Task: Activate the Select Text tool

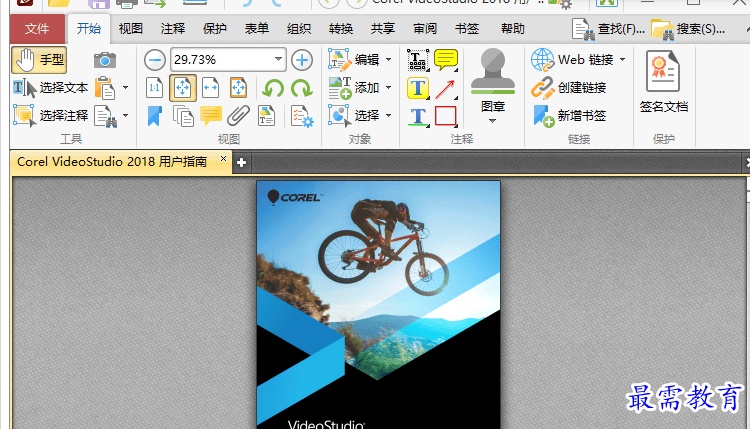Action: pyautogui.click(x=50, y=88)
